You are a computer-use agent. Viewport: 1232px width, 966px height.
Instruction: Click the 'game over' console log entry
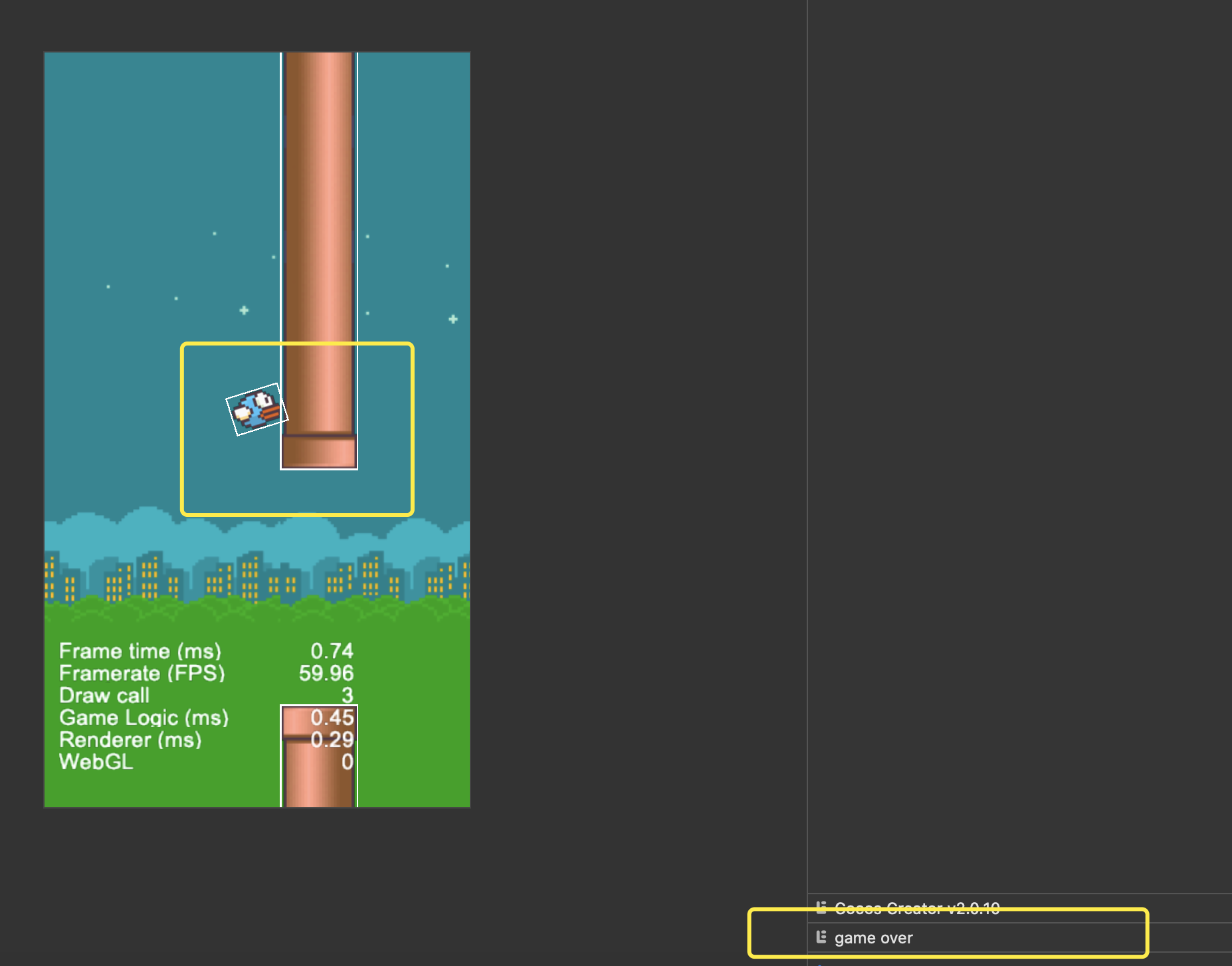1019,937
